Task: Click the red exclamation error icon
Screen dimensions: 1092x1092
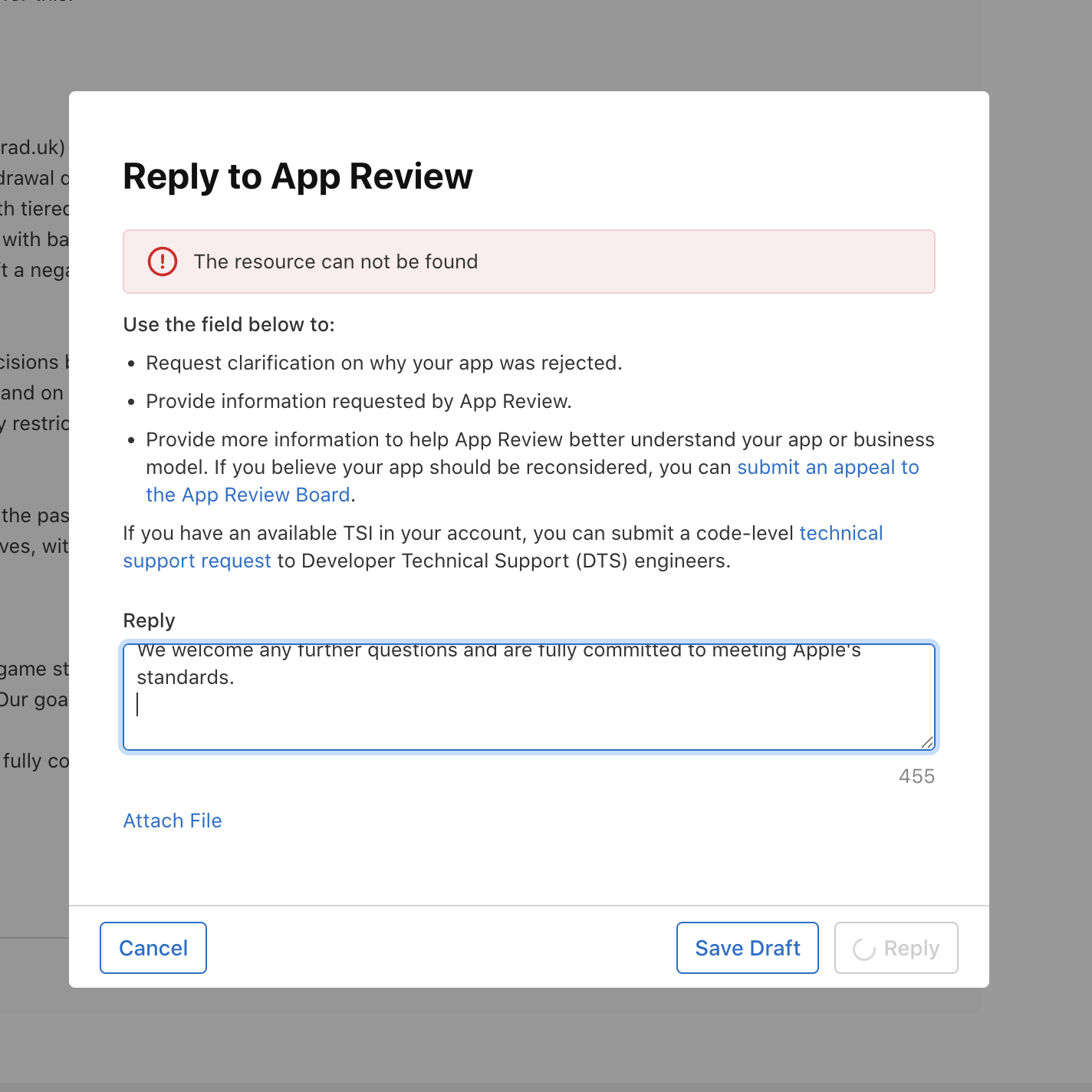Action: [163, 261]
